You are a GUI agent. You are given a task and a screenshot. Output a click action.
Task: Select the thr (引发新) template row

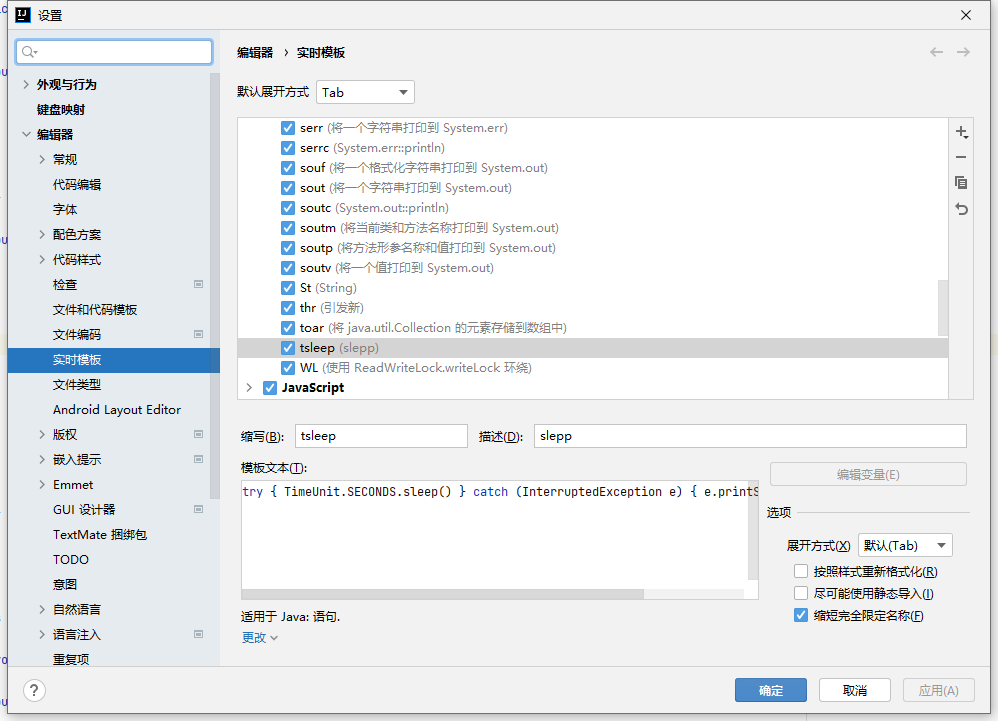[x=593, y=308]
